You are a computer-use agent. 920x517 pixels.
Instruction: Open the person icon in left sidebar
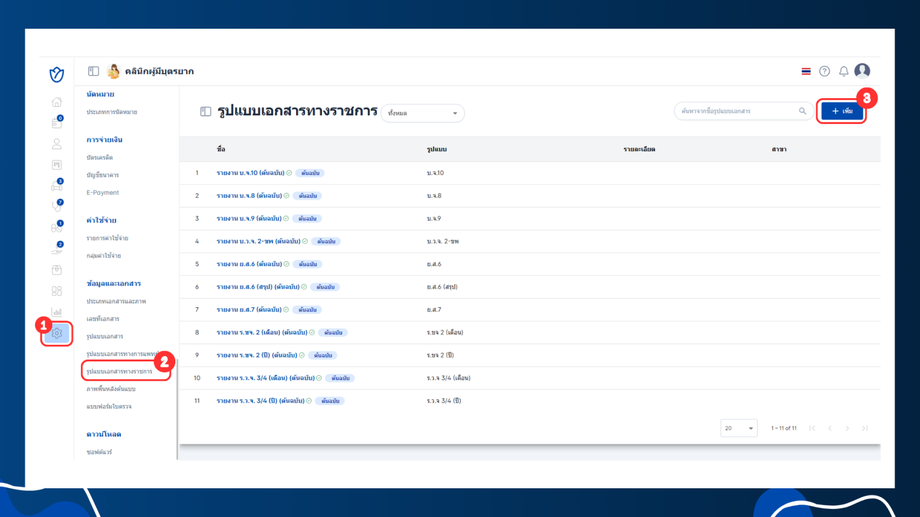click(56, 144)
